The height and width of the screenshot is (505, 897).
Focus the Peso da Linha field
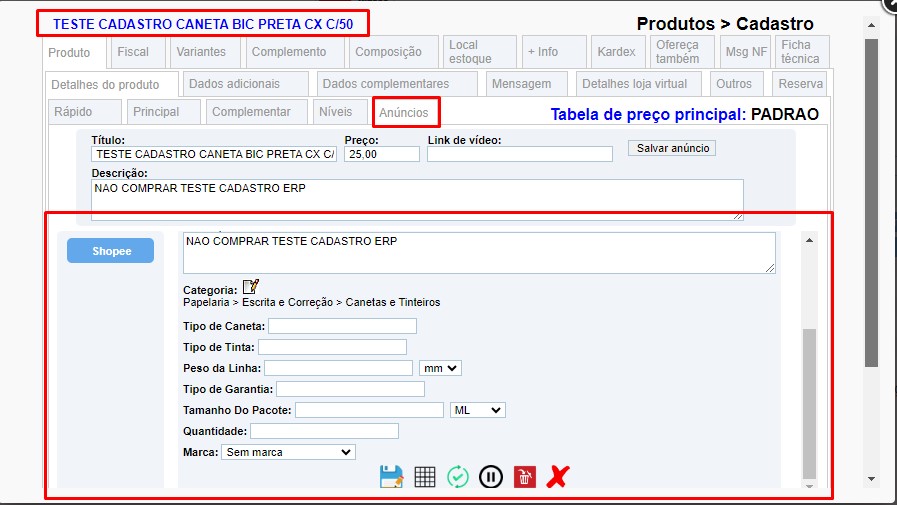(339, 368)
